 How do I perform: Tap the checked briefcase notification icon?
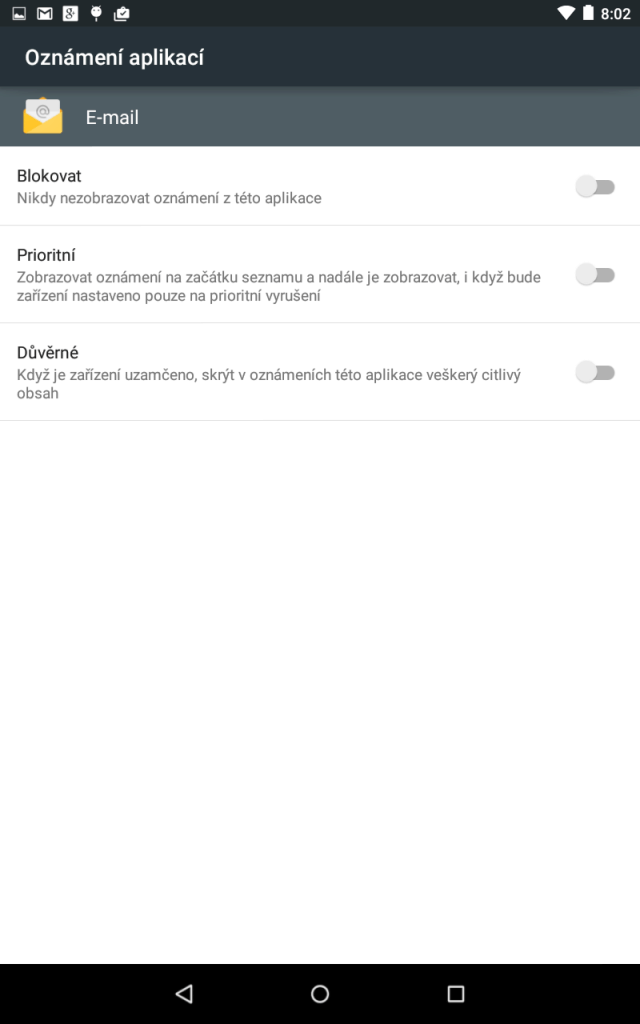[121, 13]
